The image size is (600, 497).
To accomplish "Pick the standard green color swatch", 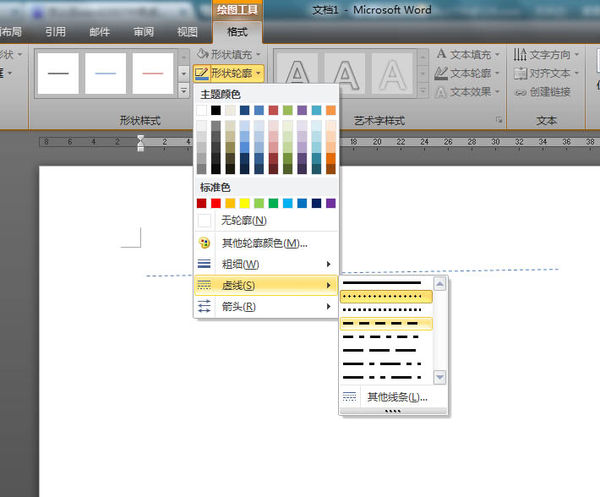I will point(273,203).
